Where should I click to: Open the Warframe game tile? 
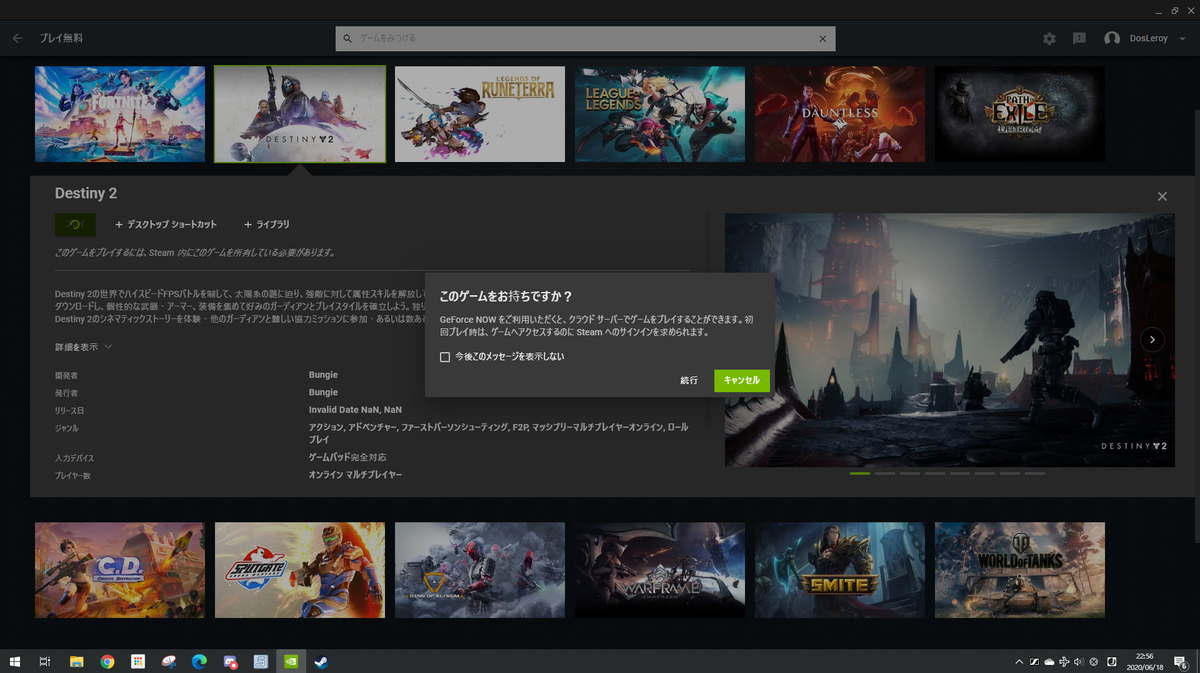click(x=660, y=570)
